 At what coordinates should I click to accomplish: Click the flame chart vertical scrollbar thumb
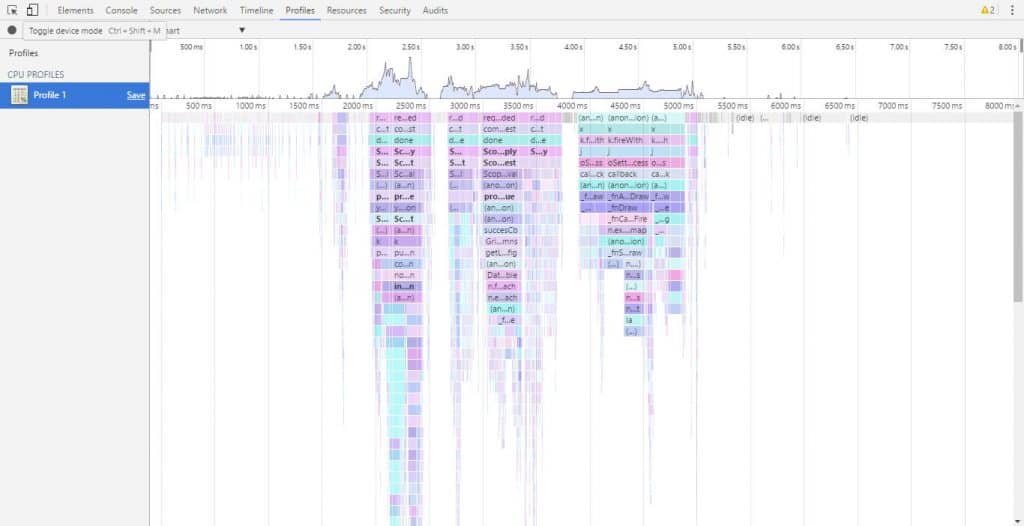click(1019, 206)
